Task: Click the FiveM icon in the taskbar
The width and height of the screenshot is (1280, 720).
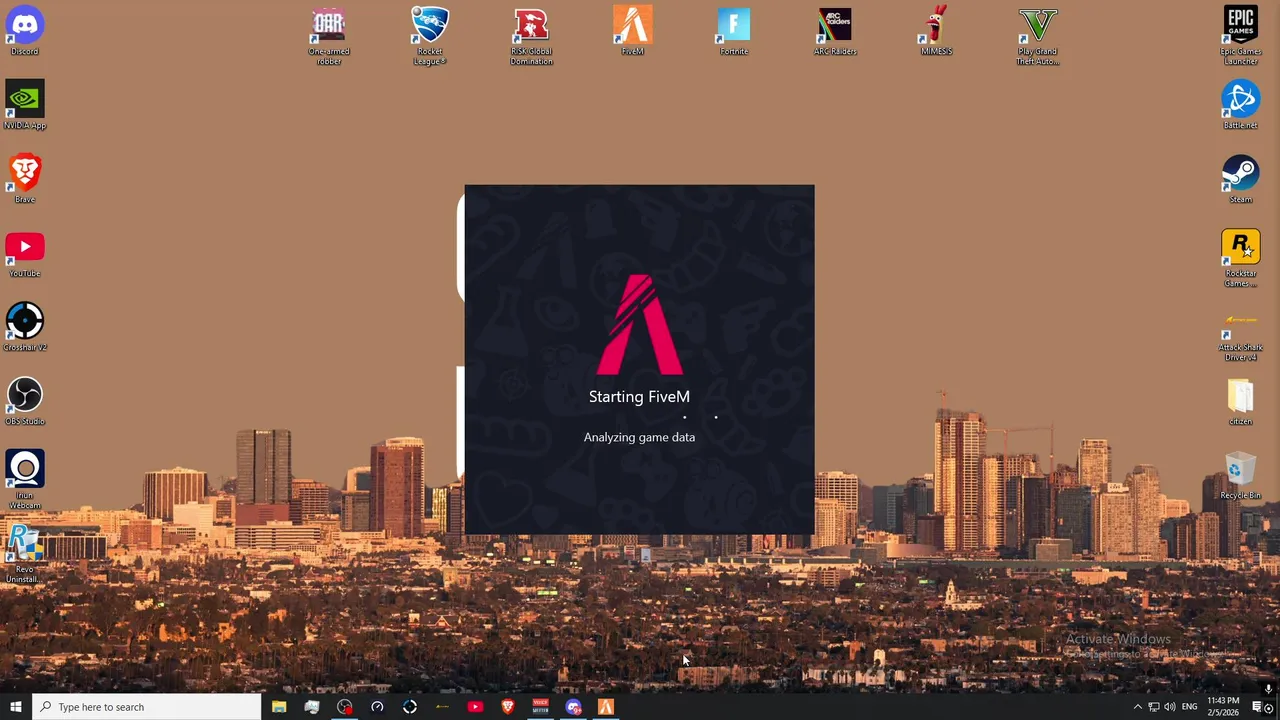Action: [x=606, y=707]
